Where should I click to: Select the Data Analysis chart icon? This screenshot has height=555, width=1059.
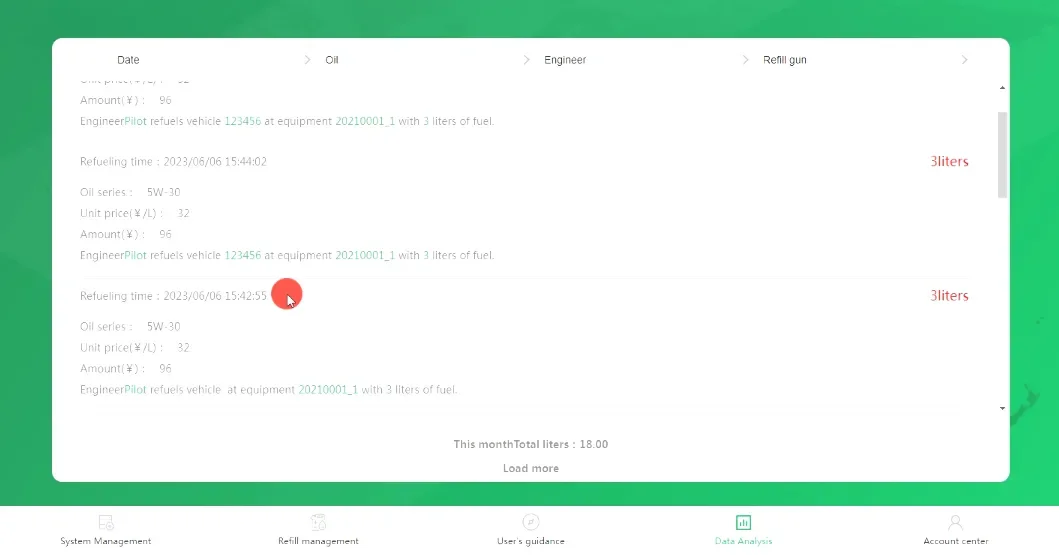point(743,523)
